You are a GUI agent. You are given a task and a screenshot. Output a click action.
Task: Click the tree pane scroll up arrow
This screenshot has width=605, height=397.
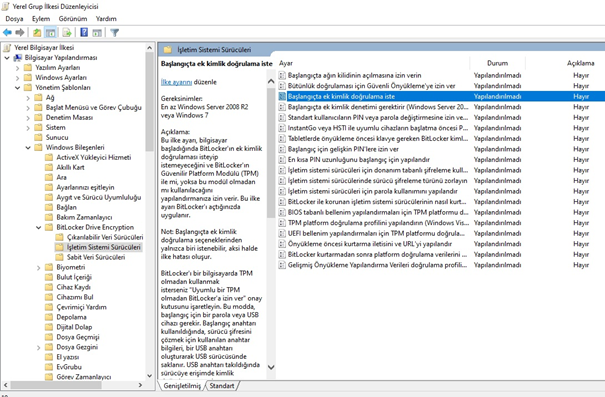pyautogui.click(x=150, y=47)
